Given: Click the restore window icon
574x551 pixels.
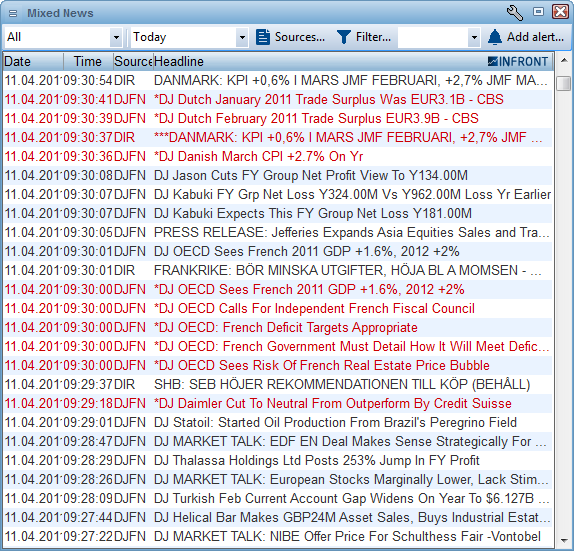Looking at the screenshot, I should [538, 12].
